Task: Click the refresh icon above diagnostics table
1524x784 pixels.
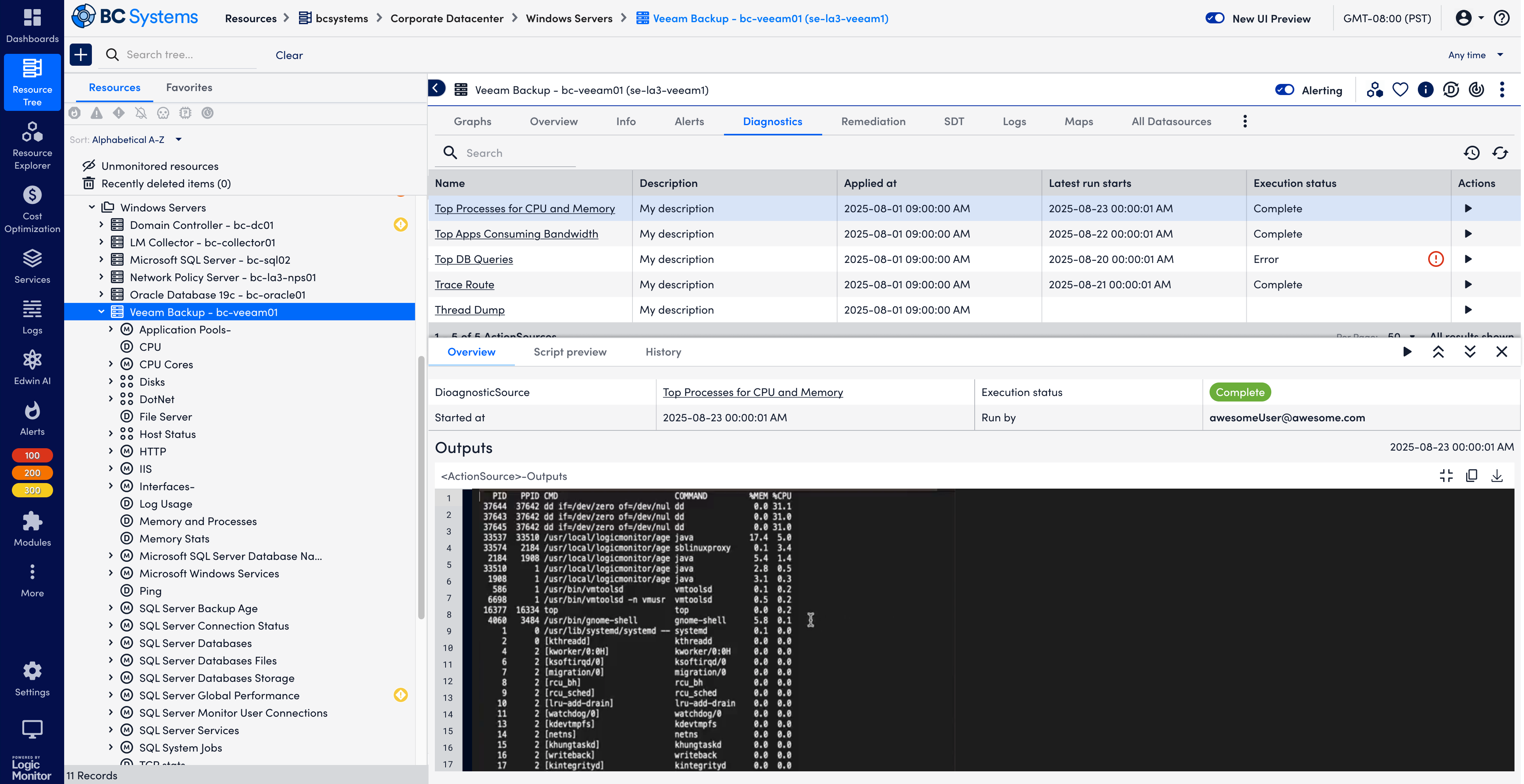Action: 1500,153
